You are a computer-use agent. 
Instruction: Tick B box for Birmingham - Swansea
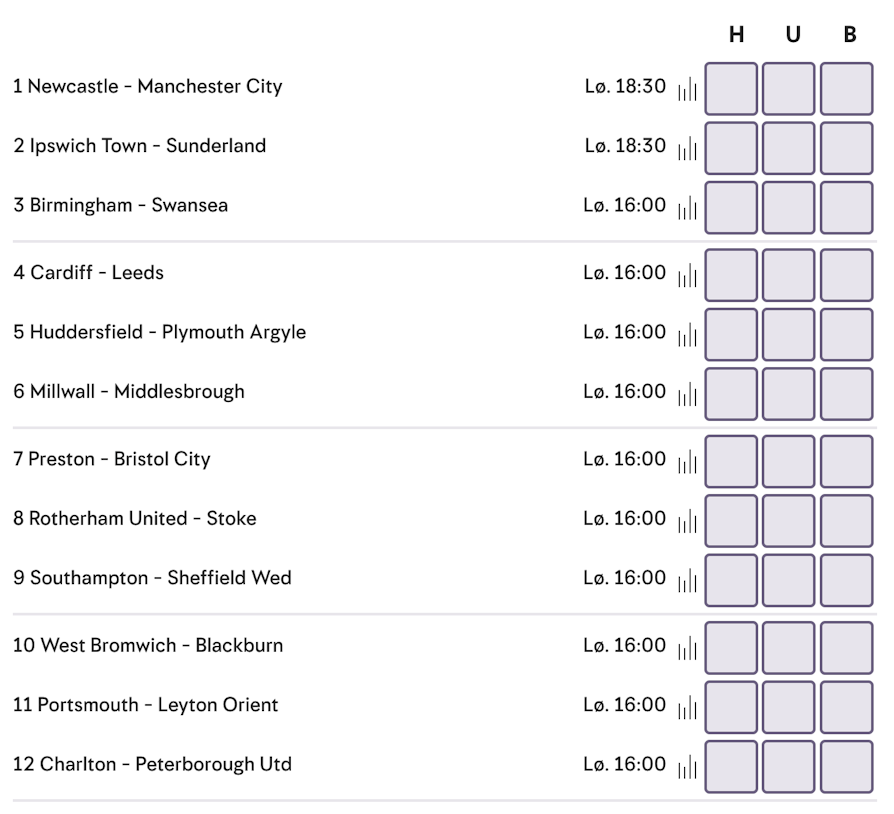click(847, 207)
